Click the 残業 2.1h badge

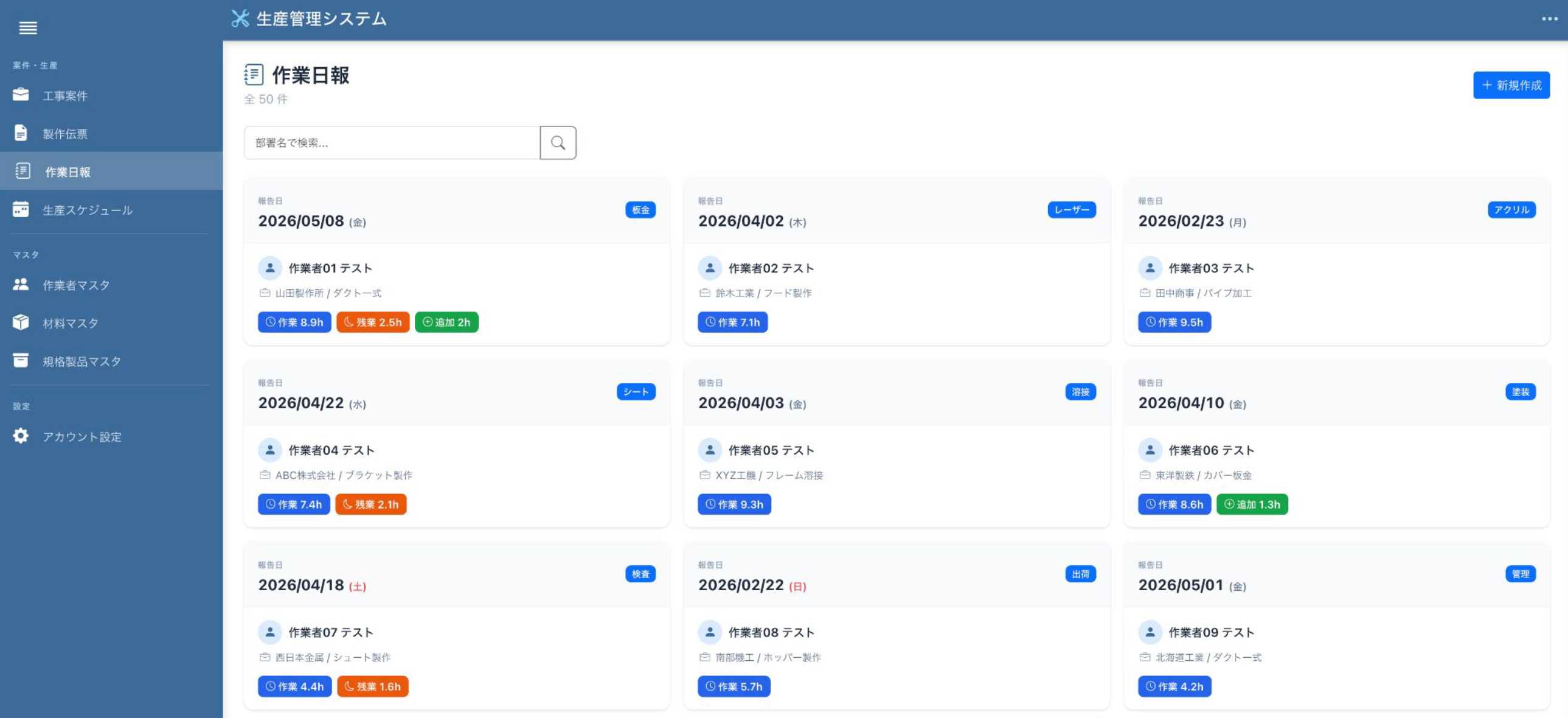click(370, 504)
